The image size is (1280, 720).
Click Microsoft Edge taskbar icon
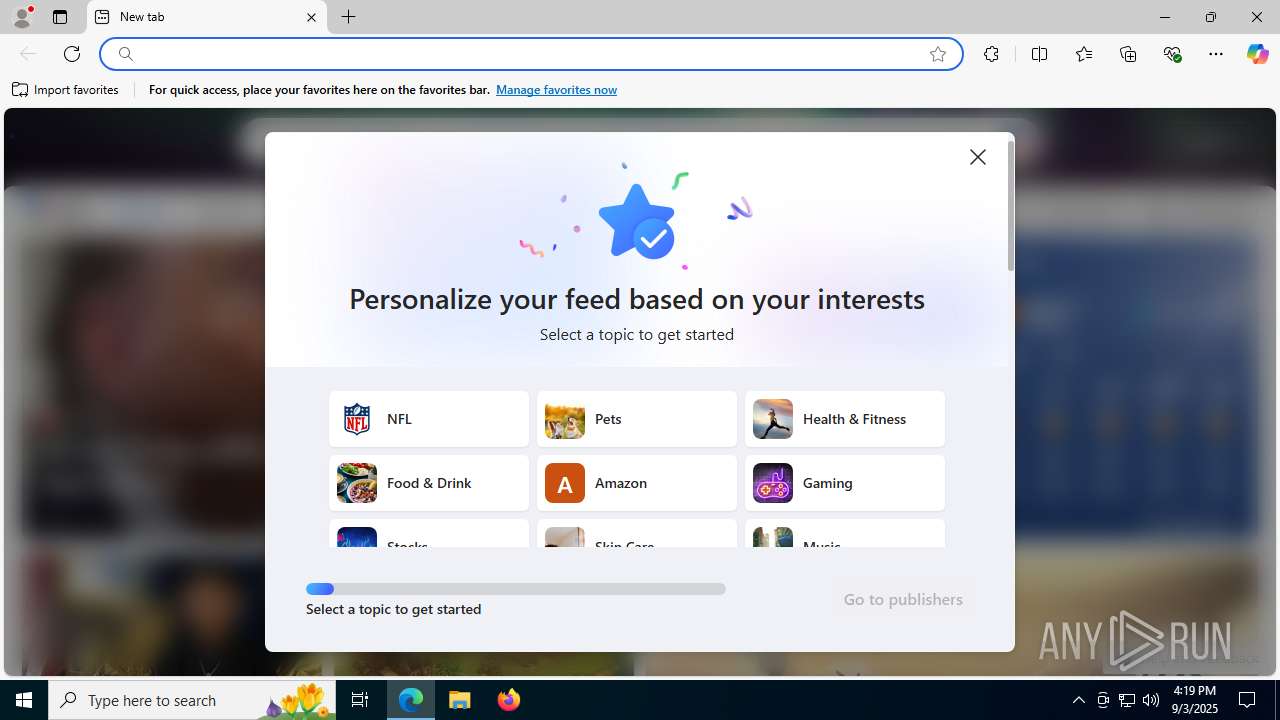tap(411, 700)
